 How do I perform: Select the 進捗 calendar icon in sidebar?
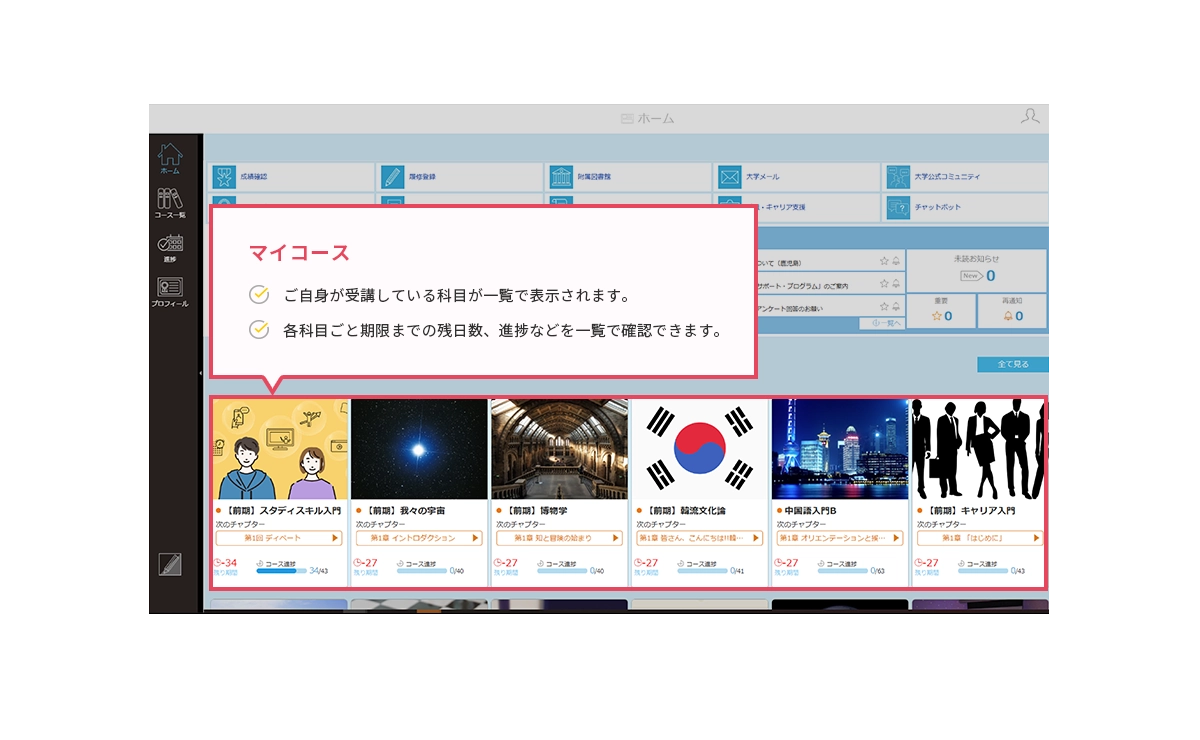170,247
